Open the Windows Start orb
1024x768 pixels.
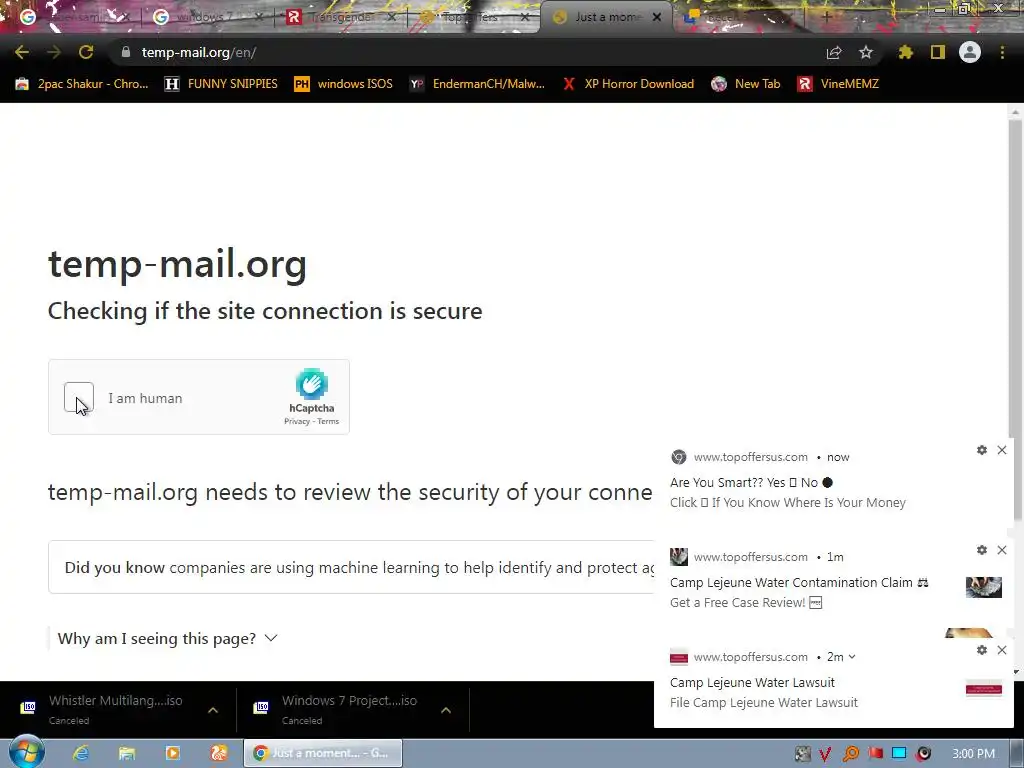[x=26, y=753]
